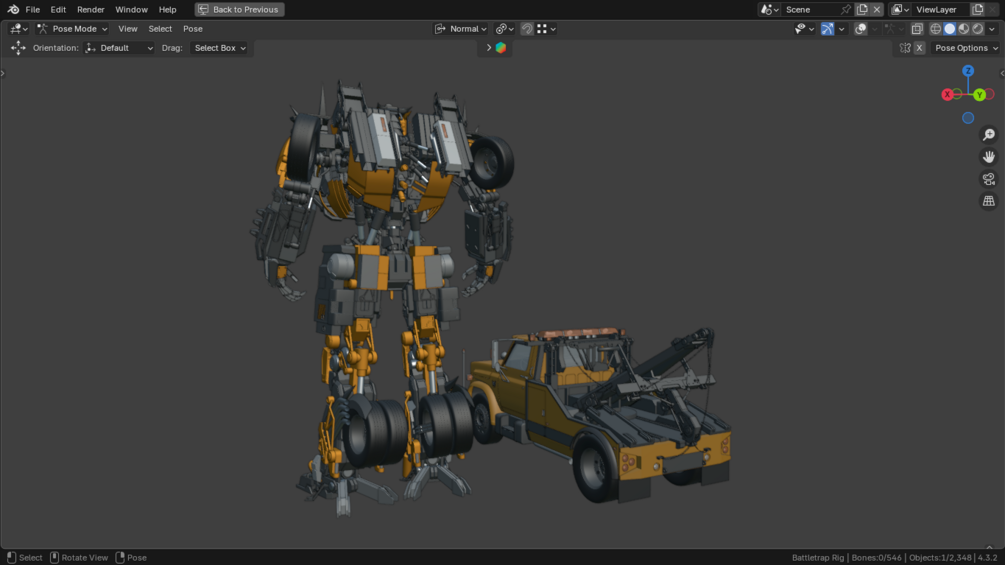Open the snapping options dropdown
The image size is (1005, 565).
(546, 29)
